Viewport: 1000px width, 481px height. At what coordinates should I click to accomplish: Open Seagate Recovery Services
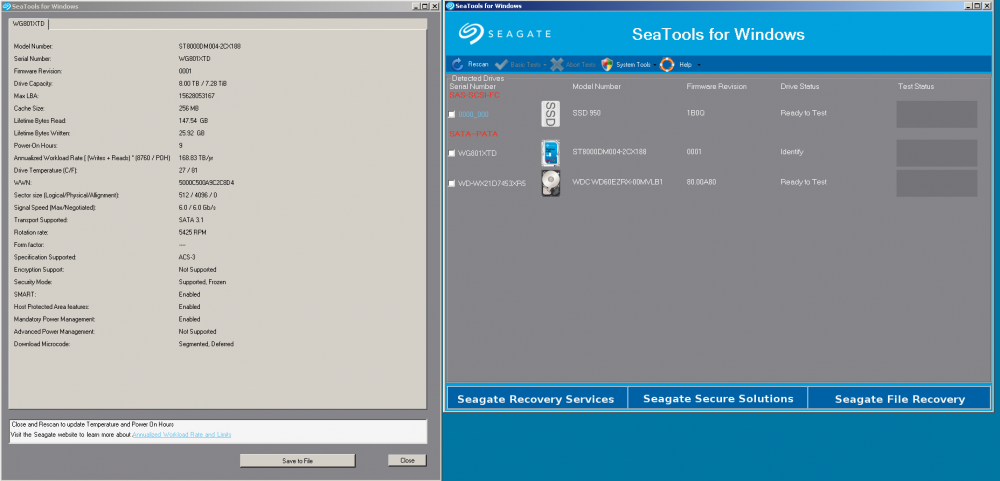pyautogui.click(x=536, y=399)
